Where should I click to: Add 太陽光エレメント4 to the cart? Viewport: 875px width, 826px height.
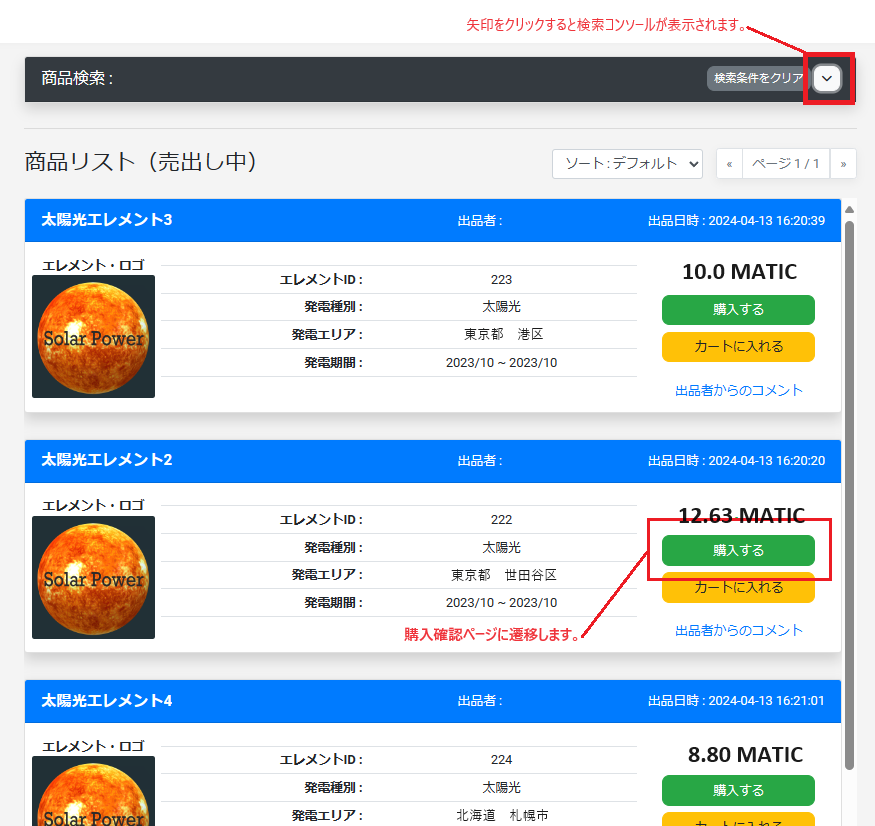click(738, 822)
